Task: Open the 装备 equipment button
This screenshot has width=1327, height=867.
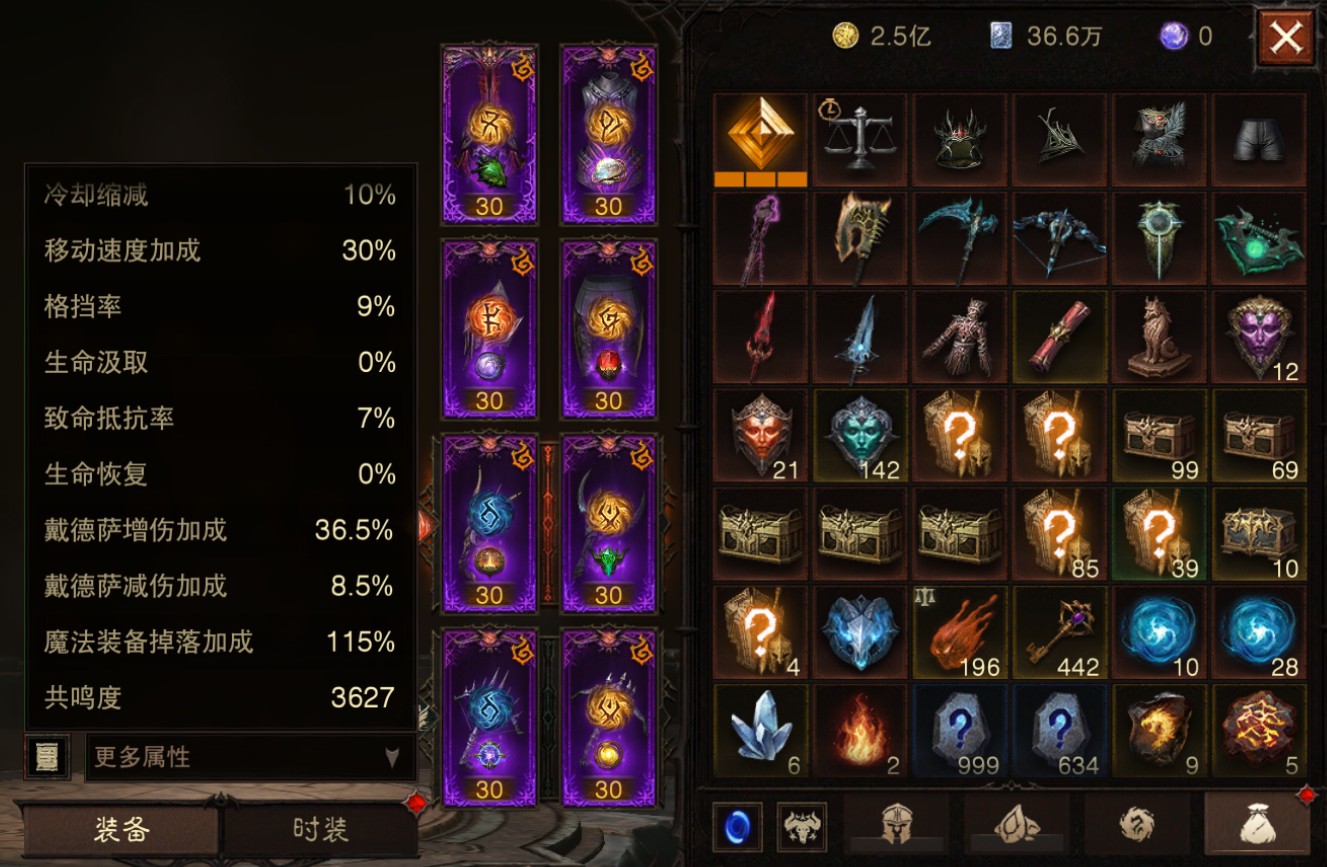Action: (x=121, y=829)
